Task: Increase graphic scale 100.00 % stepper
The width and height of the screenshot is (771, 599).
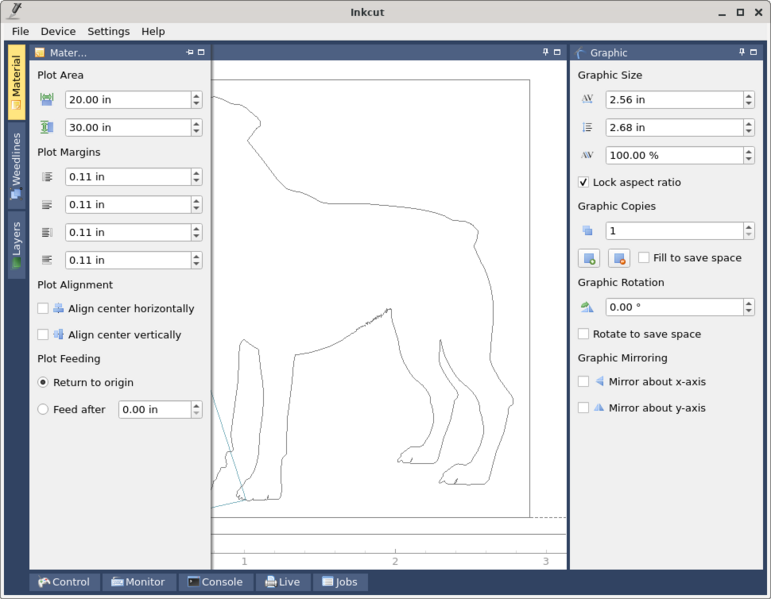Action: [749, 151]
